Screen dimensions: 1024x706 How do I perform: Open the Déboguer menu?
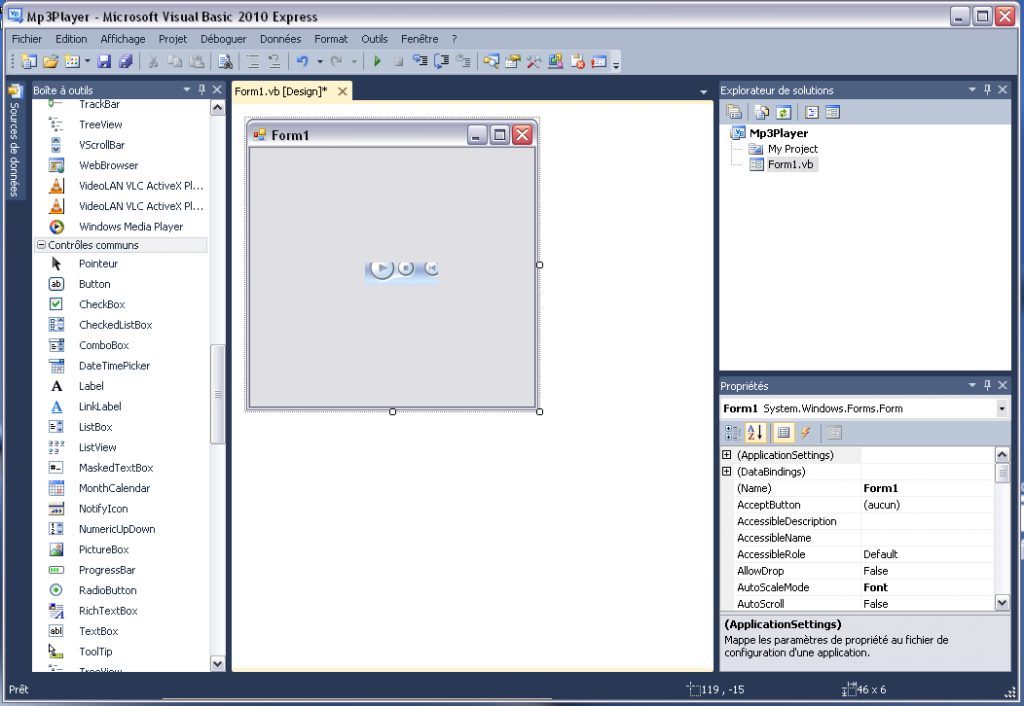223,39
